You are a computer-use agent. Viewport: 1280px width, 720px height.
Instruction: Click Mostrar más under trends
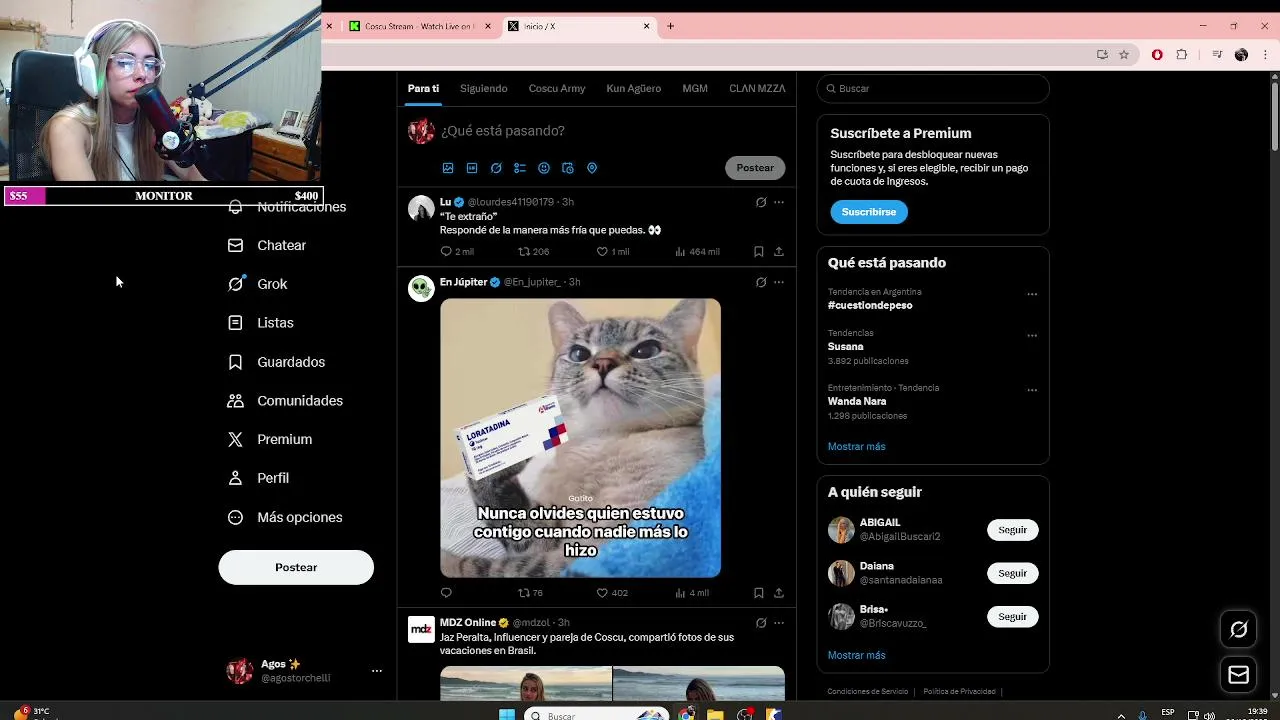(857, 446)
